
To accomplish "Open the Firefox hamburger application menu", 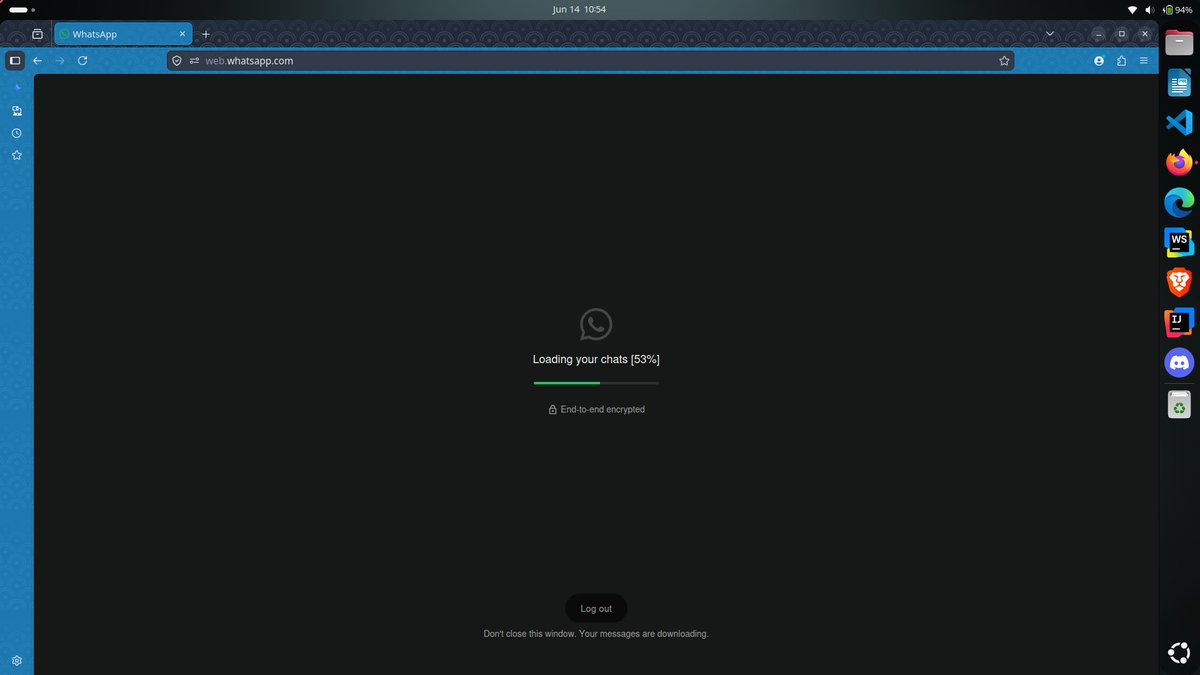I will (1144, 61).
